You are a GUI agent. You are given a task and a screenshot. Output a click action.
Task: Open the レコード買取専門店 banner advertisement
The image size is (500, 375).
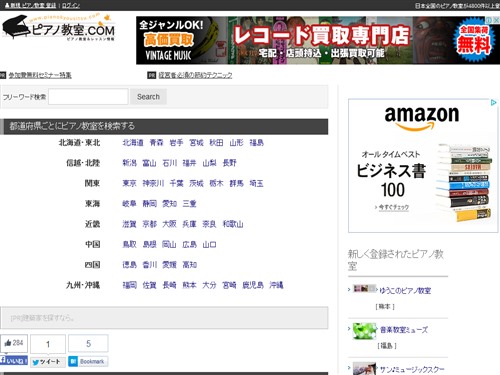[318, 40]
